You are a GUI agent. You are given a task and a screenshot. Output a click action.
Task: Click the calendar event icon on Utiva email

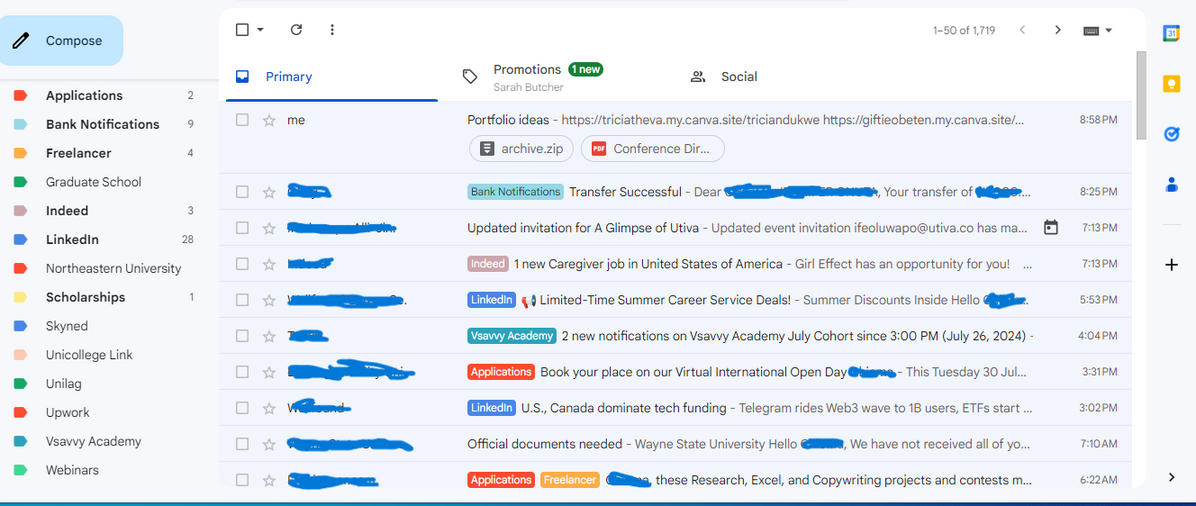pos(1051,227)
